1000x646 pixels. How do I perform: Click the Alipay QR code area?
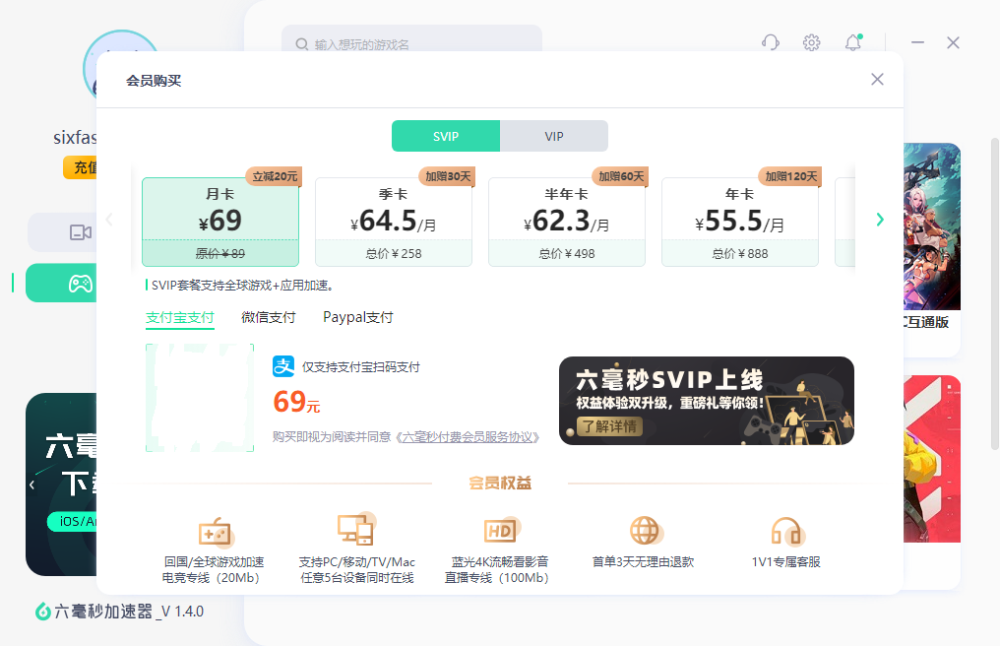coord(200,398)
